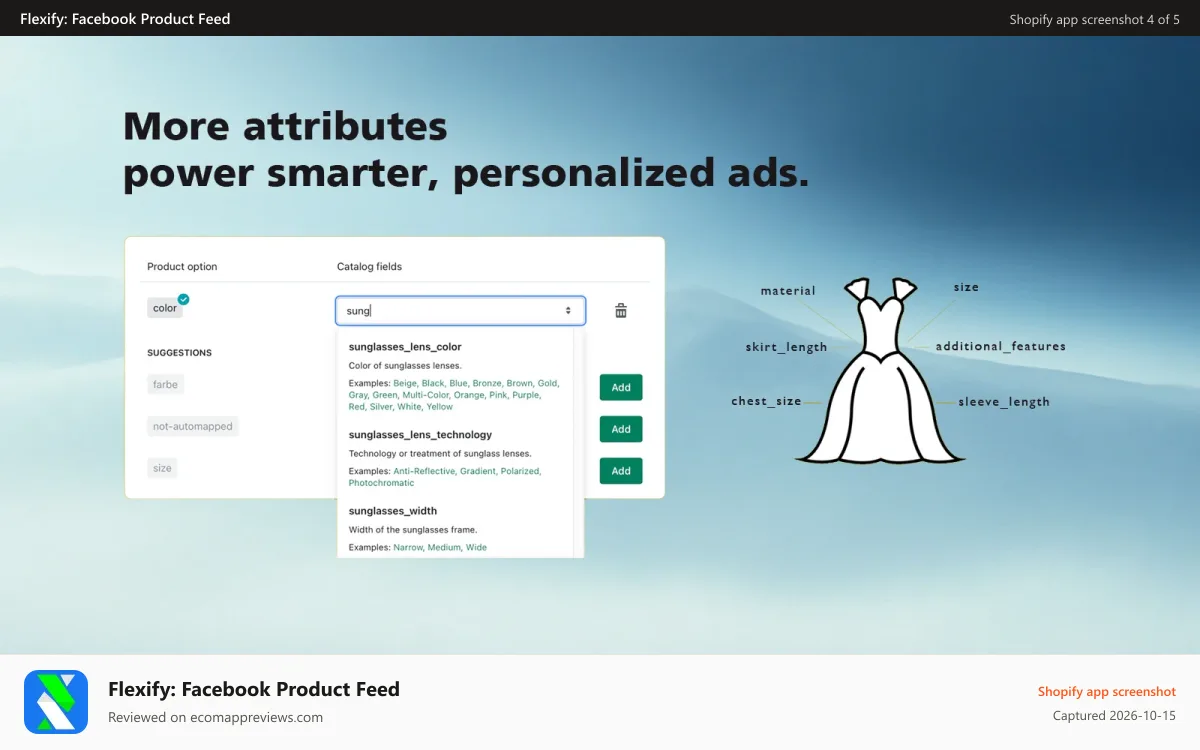Click Color of sunglasses lenses description
This screenshot has width=1200, height=750.
405,366
